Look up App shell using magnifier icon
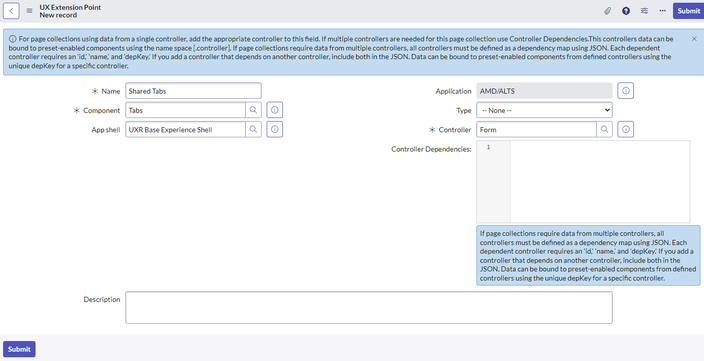704x361 pixels. point(253,129)
